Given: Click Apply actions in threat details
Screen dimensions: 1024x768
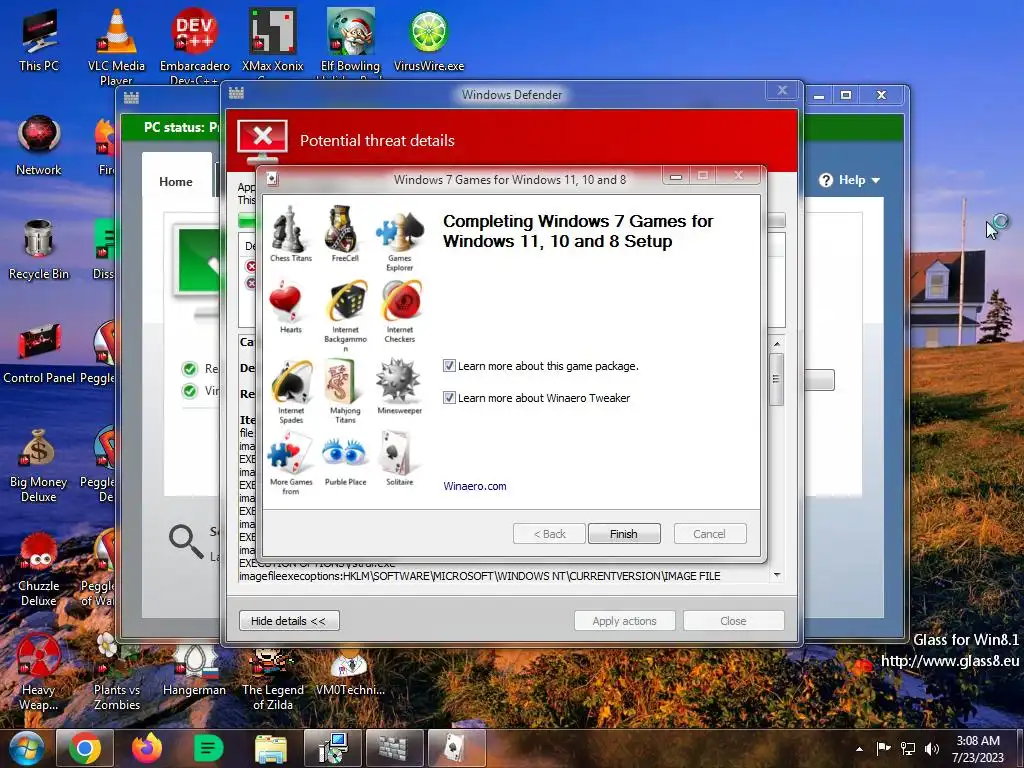Looking at the screenshot, I should [624, 620].
